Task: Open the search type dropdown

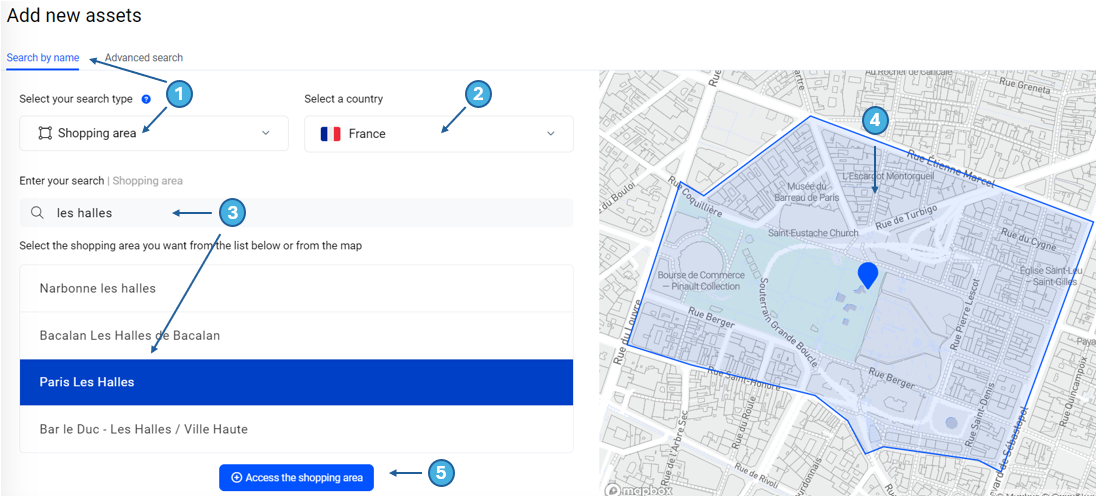Action: point(154,134)
